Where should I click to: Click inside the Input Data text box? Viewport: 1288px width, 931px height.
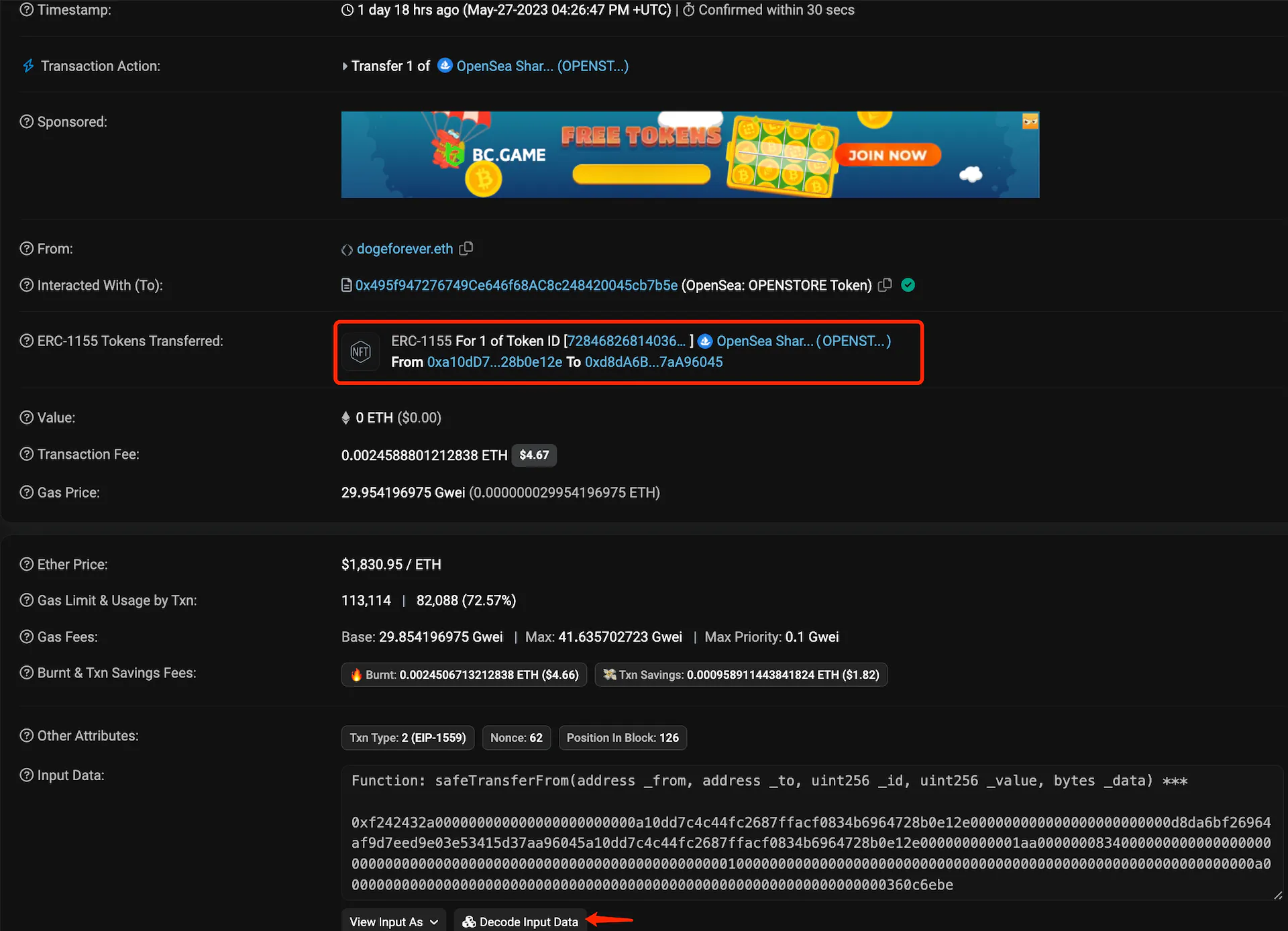[812, 832]
